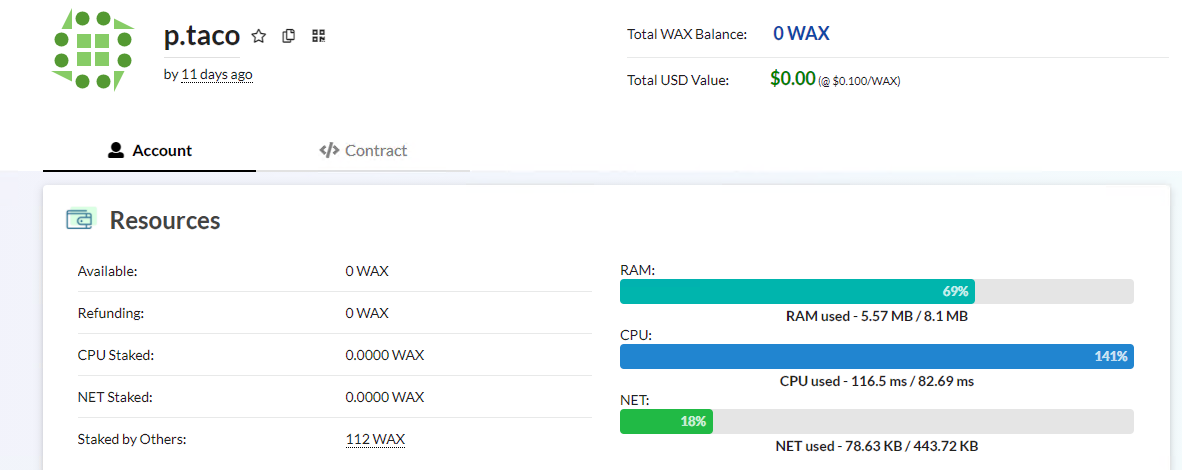The height and width of the screenshot is (470, 1182).
Task: Click the RAM usage bar at 69%
Action: (x=877, y=291)
